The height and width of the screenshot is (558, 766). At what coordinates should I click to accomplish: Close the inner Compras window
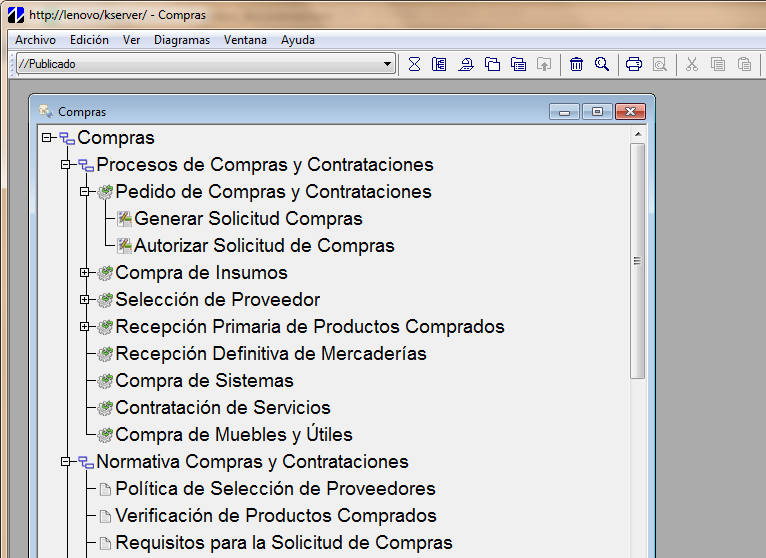coord(630,111)
